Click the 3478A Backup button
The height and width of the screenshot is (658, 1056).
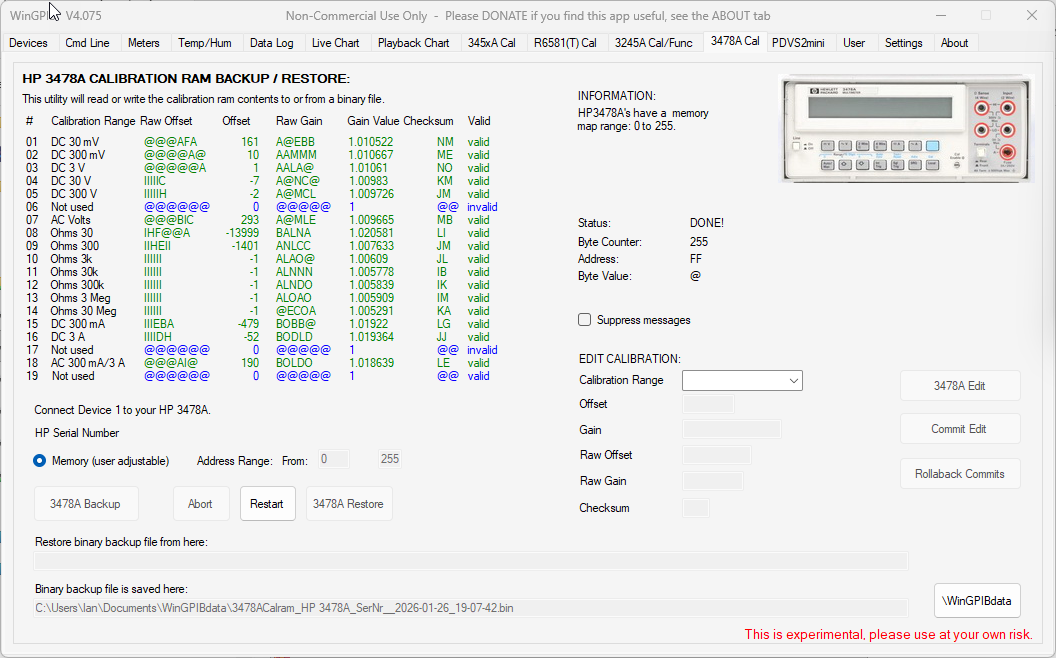tap(85, 504)
